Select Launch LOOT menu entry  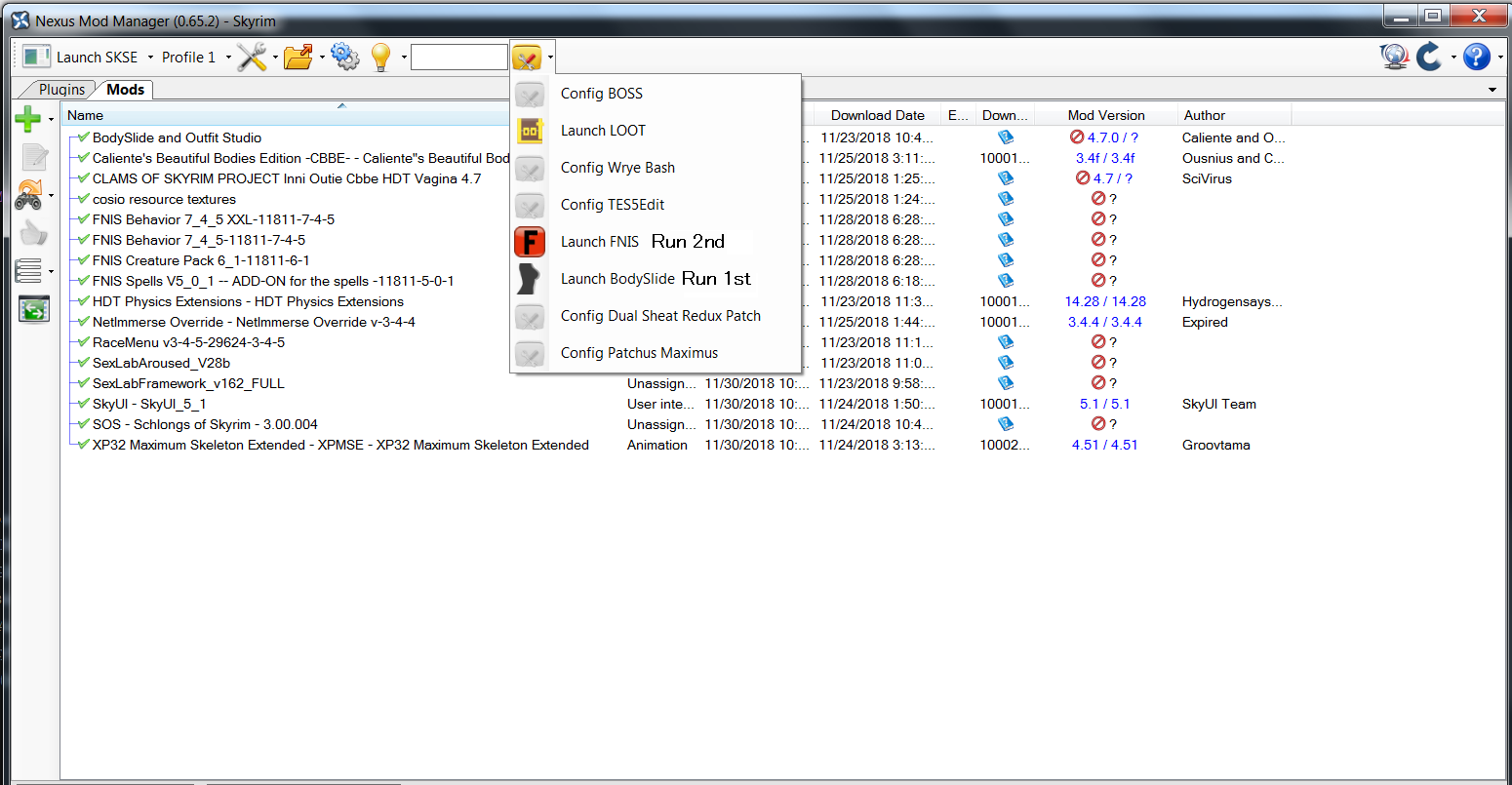click(x=656, y=131)
